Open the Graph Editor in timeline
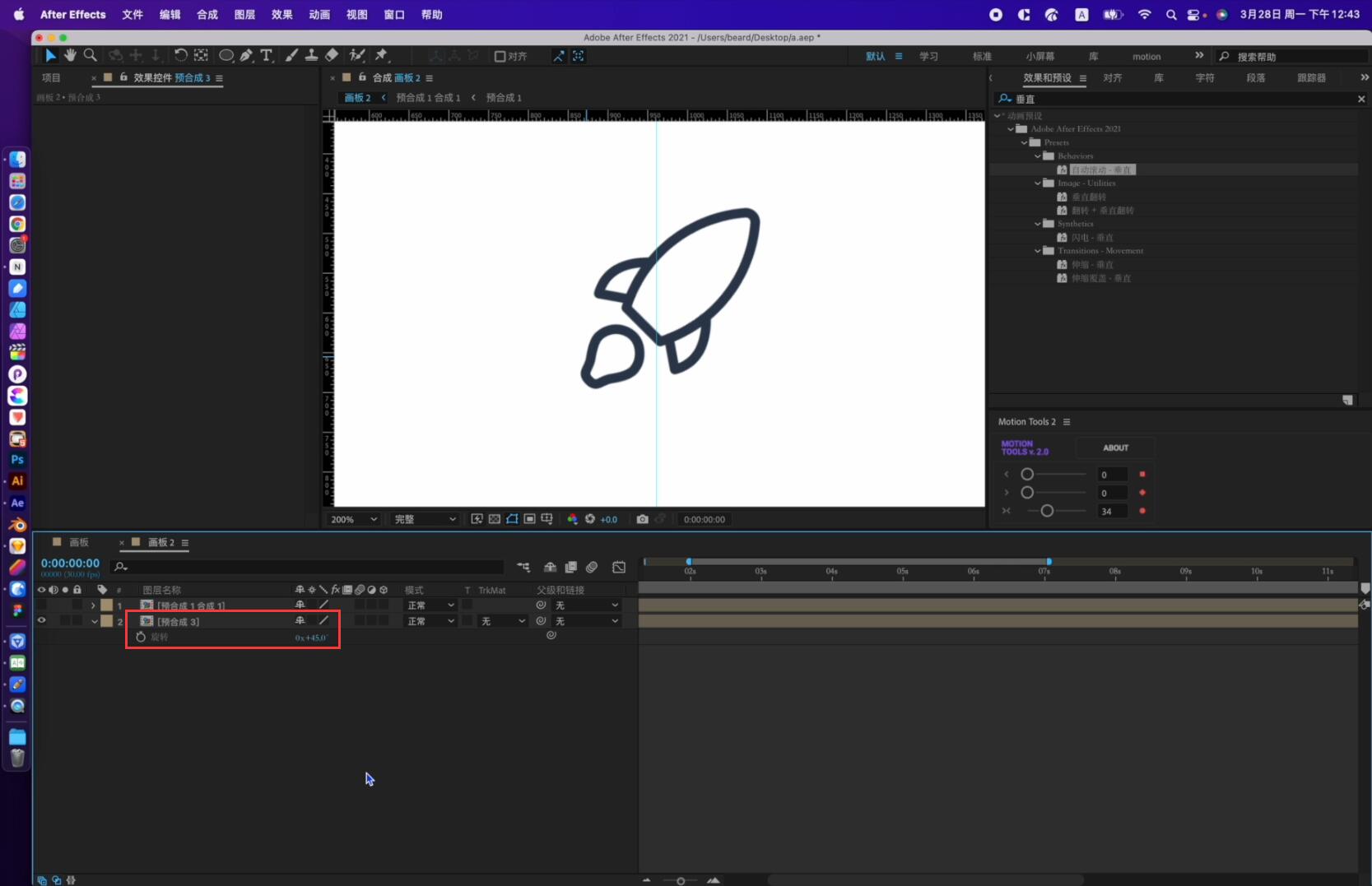Image resolution: width=1372 pixels, height=886 pixels. 619,567
